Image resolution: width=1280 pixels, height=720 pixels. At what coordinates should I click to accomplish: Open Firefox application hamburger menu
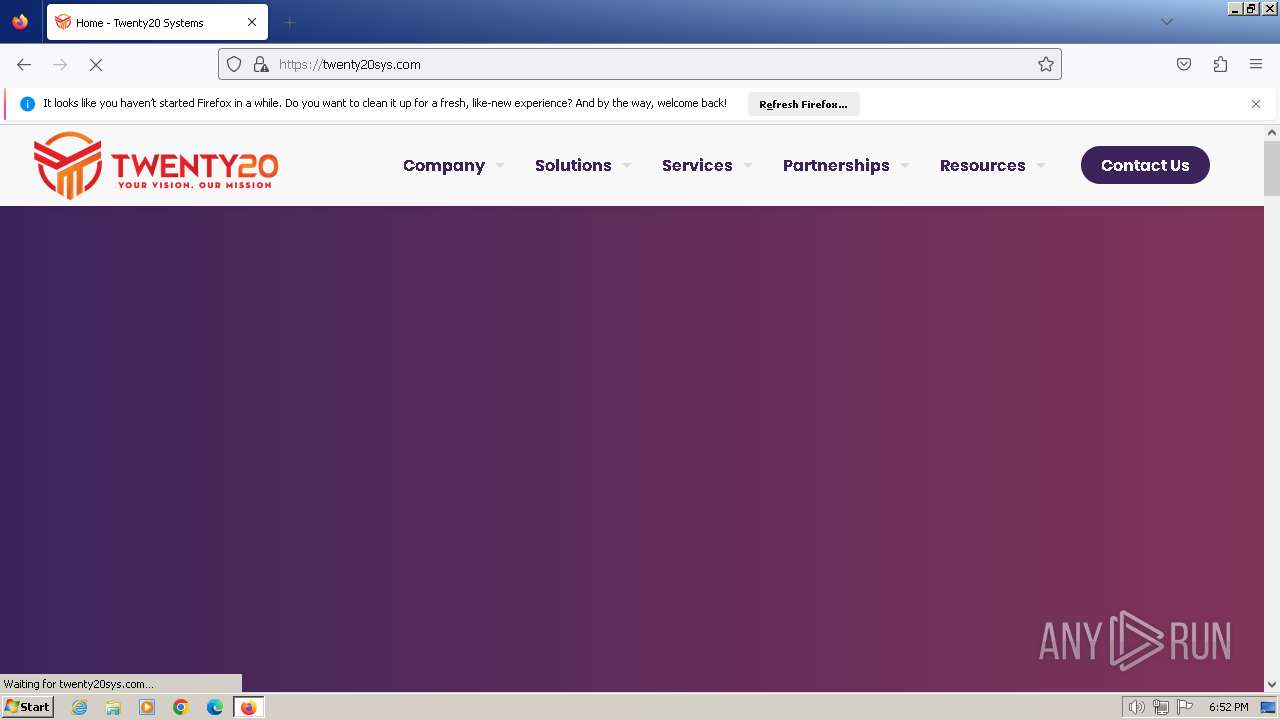tap(1256, 64)
